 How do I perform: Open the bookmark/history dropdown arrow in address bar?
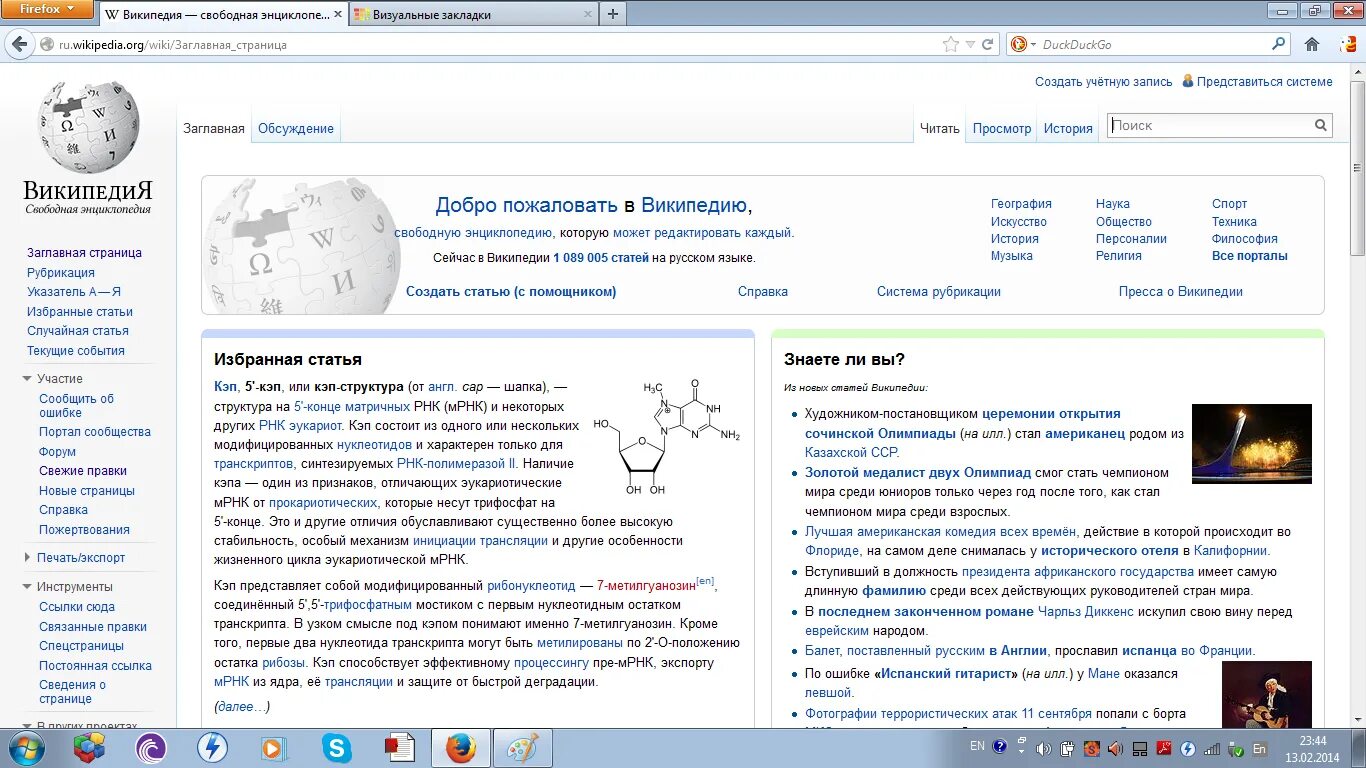coord(970,44)
